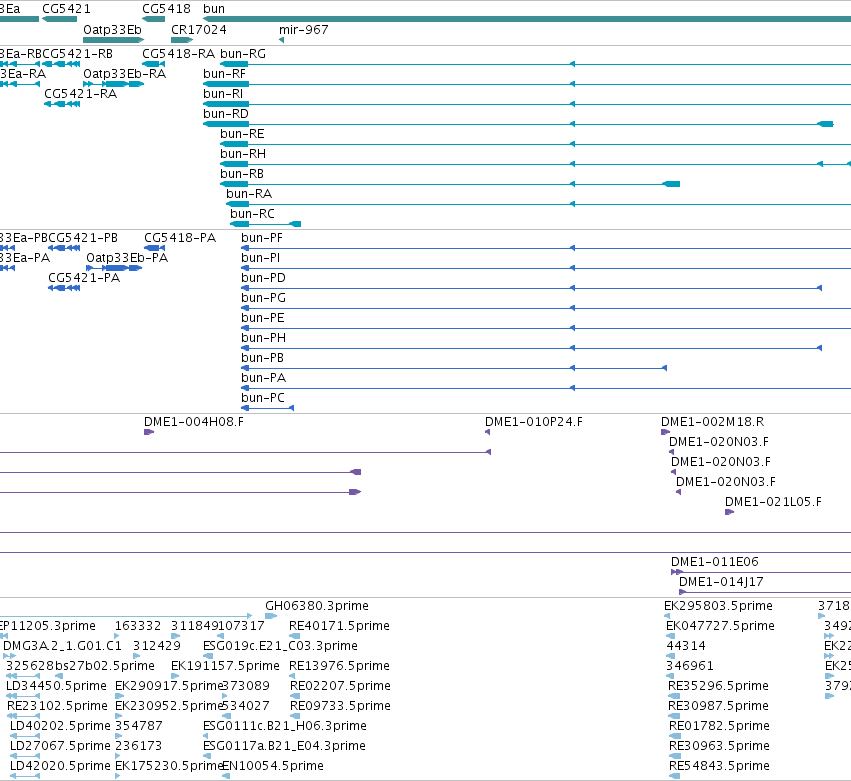Select the RE35296.5prime EST label
The image size is (851, 781).
pyautogui.click(x=718, y=686)
